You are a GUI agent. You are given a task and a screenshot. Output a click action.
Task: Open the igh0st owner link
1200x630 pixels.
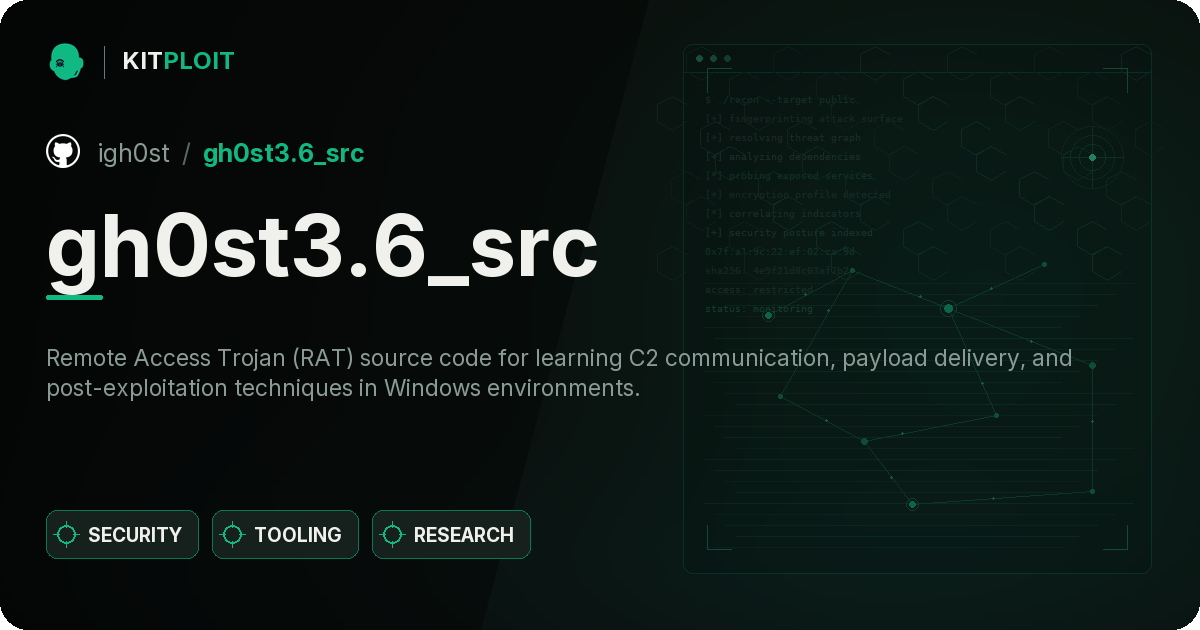[133, 153]
